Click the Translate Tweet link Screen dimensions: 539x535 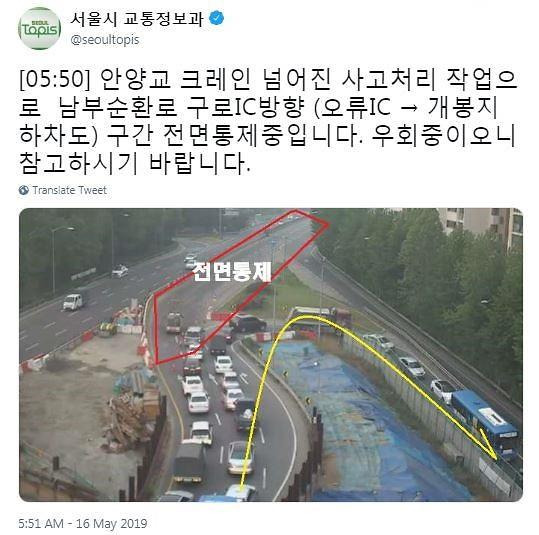click(69, 190)
